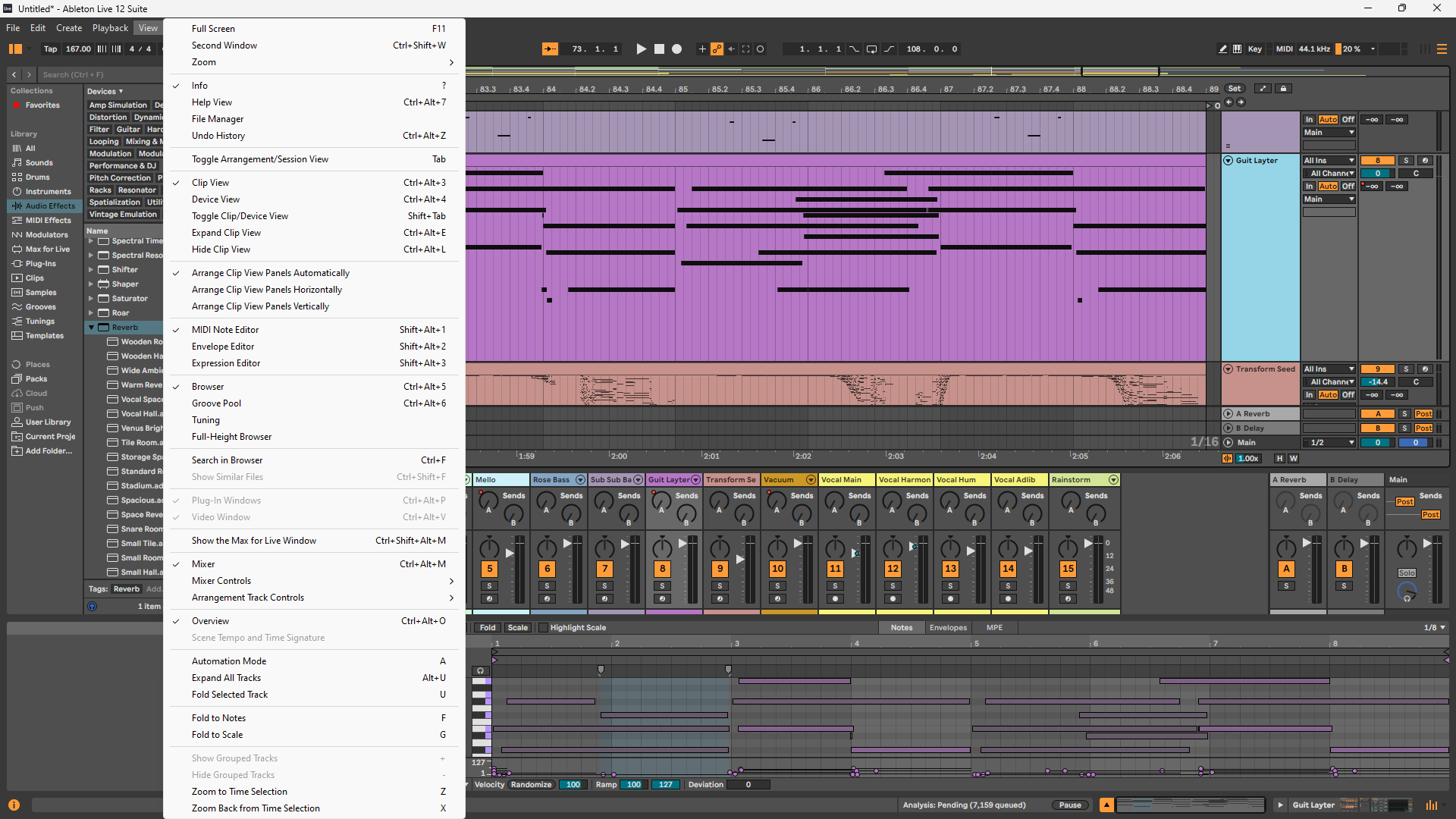Image resolution: width=1456 pixels, height=819 pixels.
Task: Collapse the Reverb folder in browser
Action: [x=91, y=328]
